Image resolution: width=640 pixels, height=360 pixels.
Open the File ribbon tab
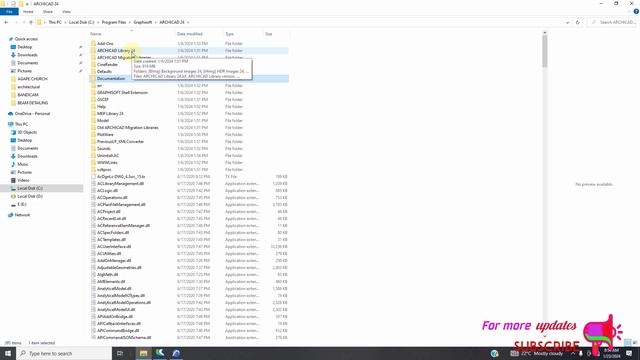9,12
